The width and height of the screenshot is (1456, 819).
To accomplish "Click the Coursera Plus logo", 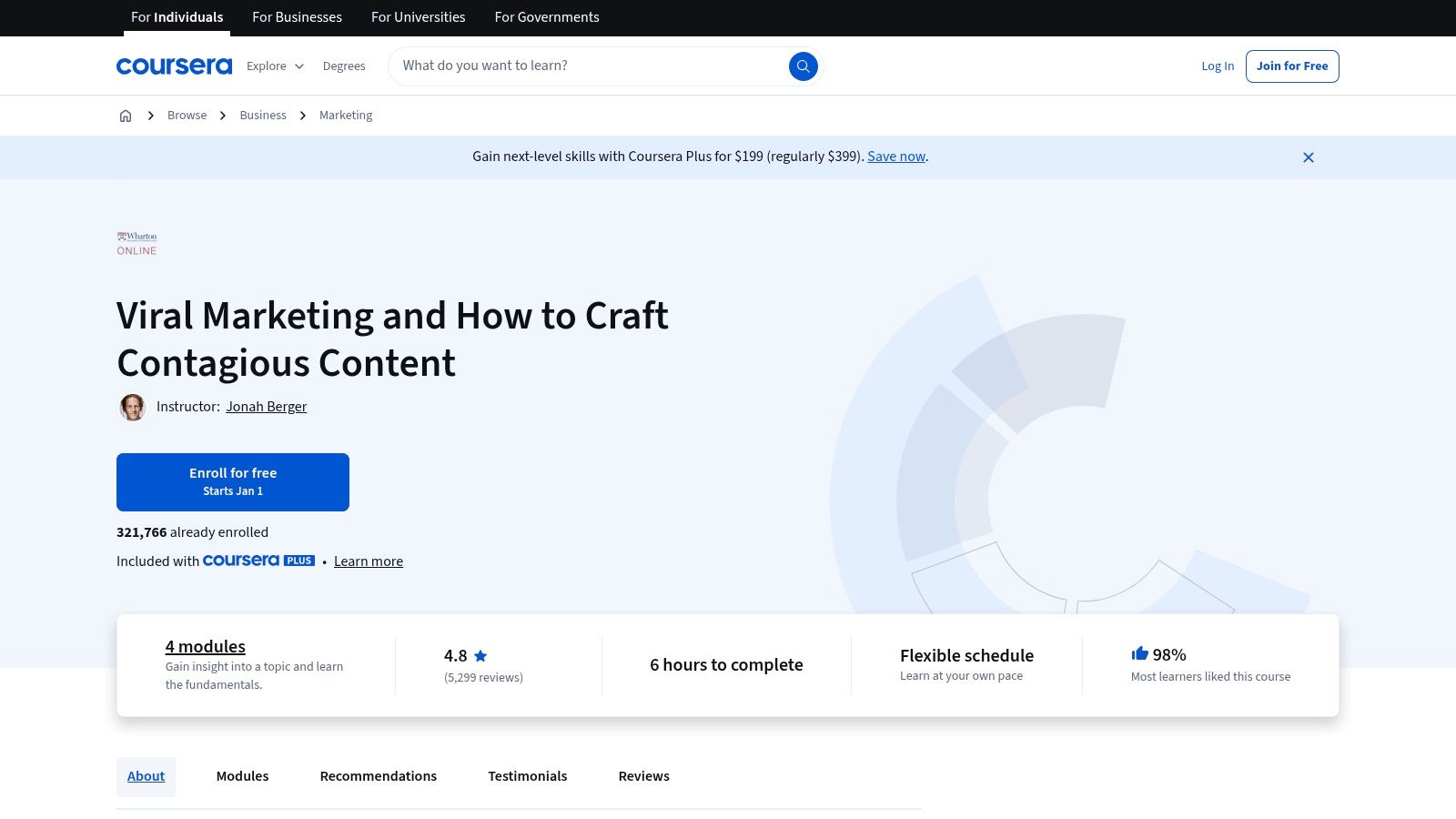I will coord(258,561).
